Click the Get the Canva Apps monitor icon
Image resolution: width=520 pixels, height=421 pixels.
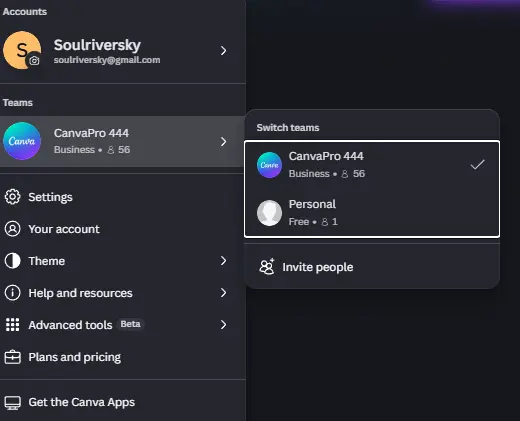(x=13, y=403)
